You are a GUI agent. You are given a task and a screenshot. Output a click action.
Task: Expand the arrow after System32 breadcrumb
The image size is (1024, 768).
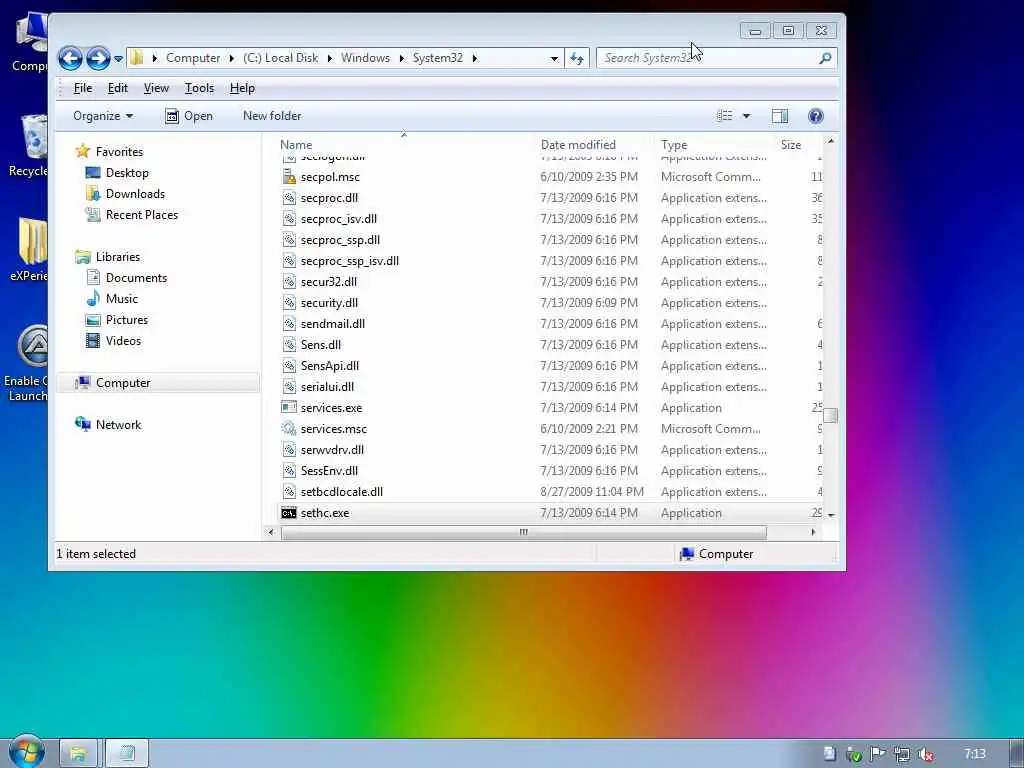[475, 58]
